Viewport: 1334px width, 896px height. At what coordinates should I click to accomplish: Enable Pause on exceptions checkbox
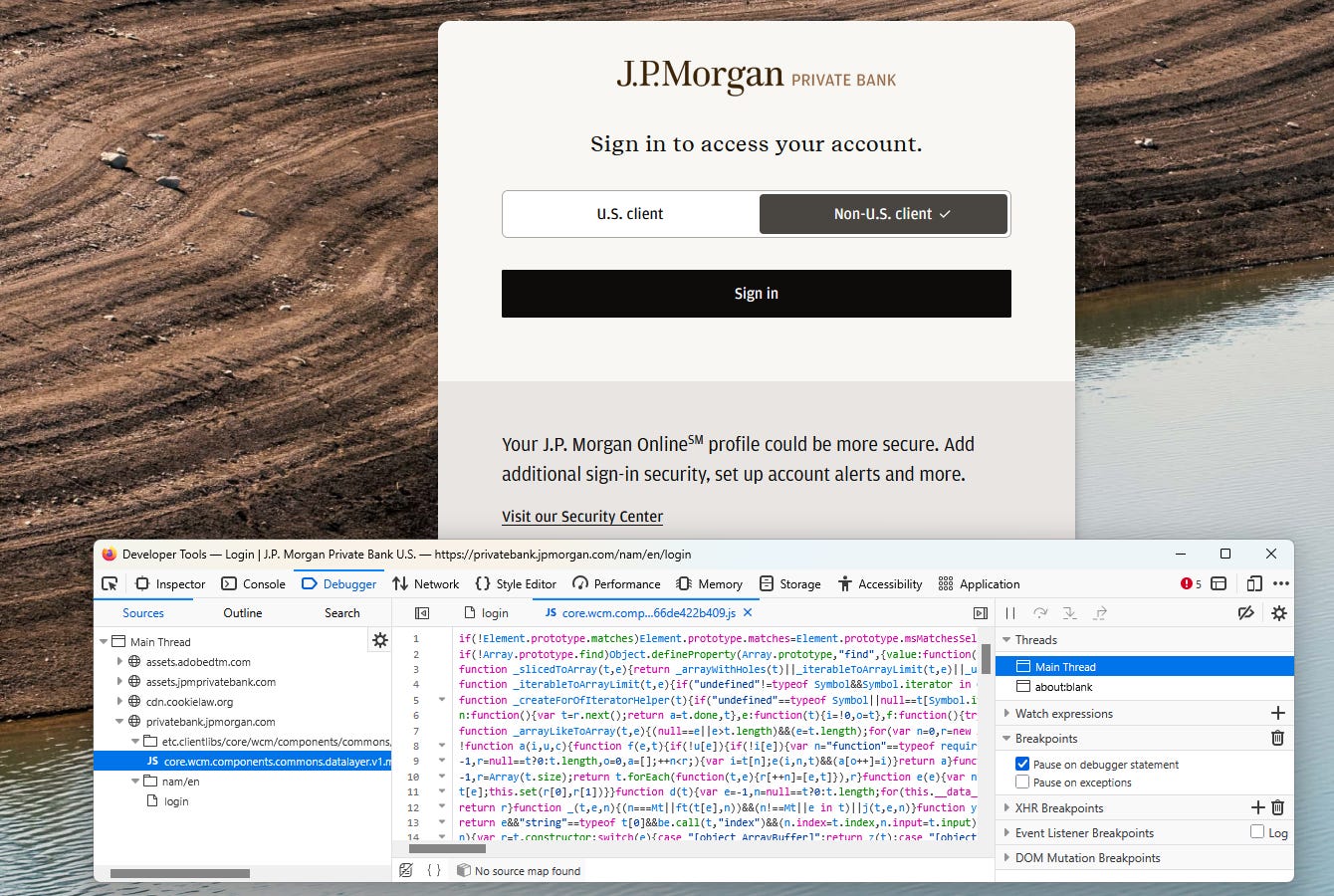coord(1022,782)
